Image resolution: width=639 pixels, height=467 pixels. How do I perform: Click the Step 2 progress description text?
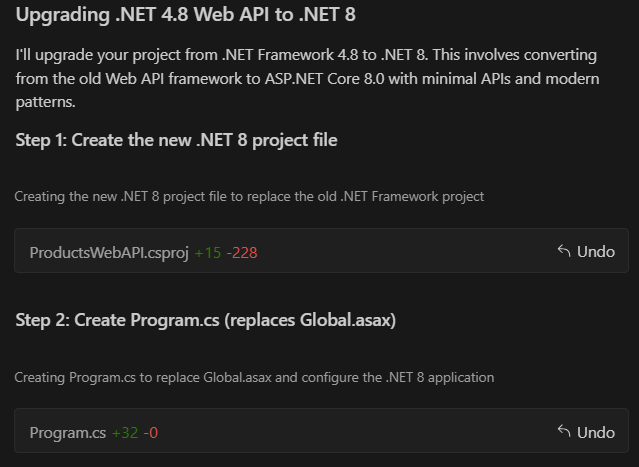254,377
